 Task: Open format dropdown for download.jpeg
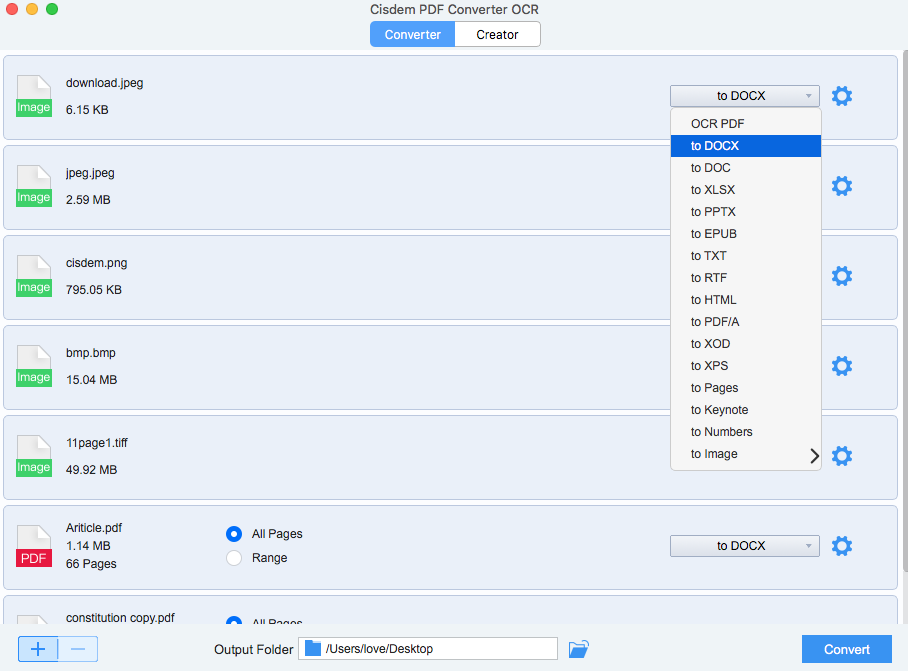(x=745, y=96)
